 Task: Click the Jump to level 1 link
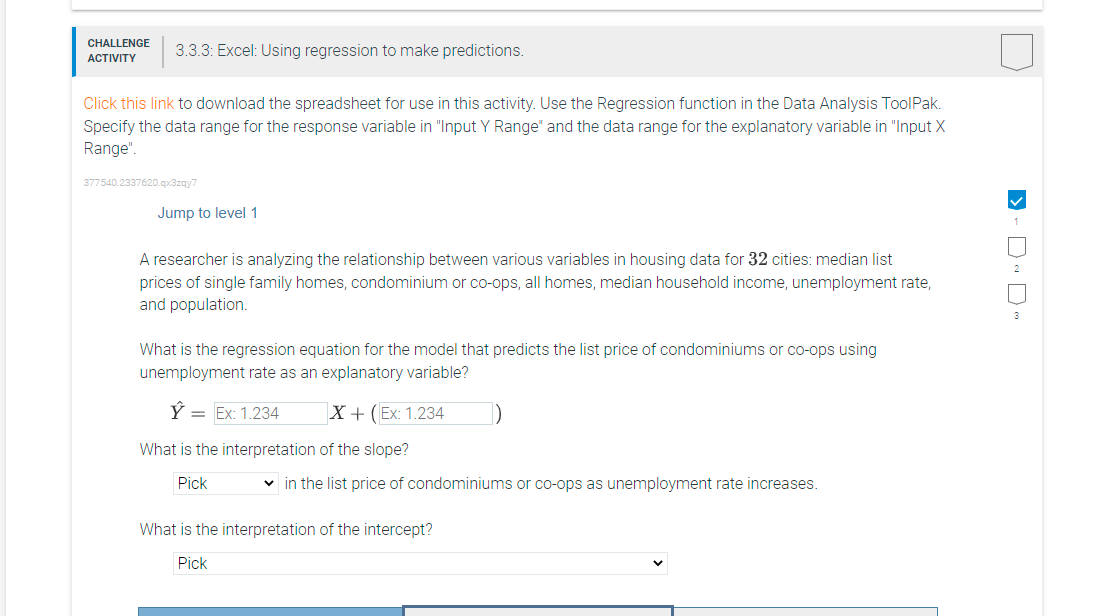click(207, 212)
